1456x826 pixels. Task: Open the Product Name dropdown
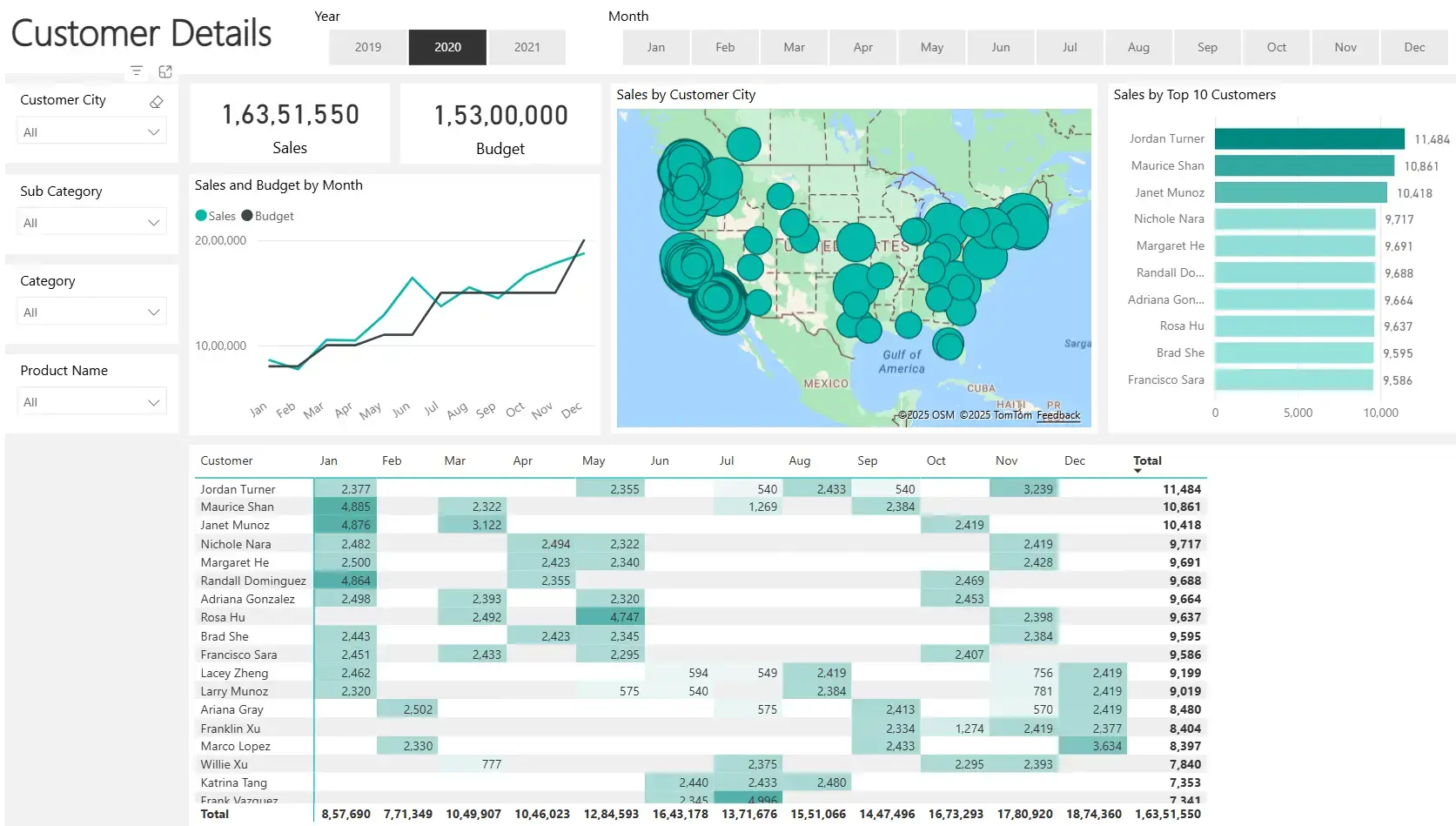[x=154, y=401]
